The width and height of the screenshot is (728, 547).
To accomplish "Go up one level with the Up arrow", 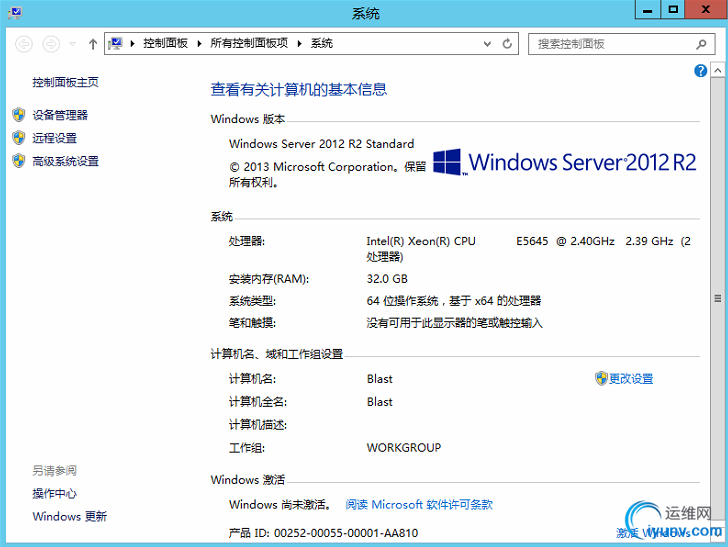I will point(93,44).
